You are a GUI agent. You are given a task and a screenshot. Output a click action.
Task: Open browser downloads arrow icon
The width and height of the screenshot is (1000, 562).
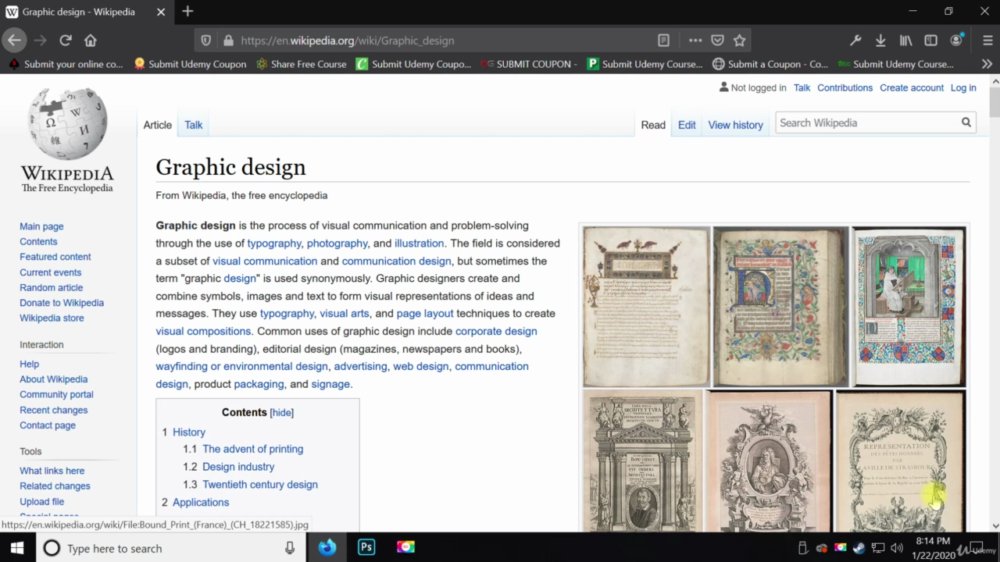pyautogui.click(x=881, y=40)
